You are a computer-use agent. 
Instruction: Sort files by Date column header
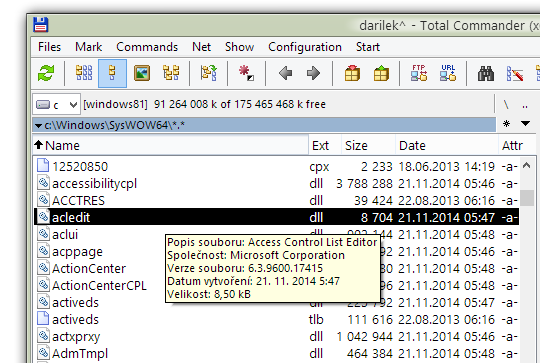pos(447,145)
